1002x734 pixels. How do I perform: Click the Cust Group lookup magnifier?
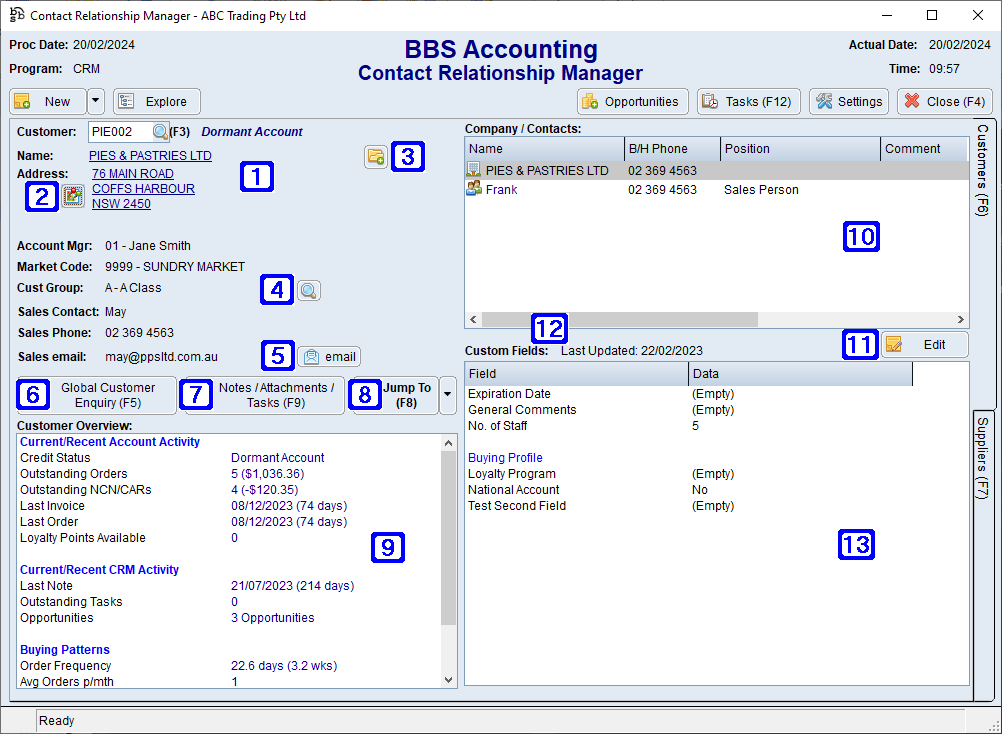(309, 290)
